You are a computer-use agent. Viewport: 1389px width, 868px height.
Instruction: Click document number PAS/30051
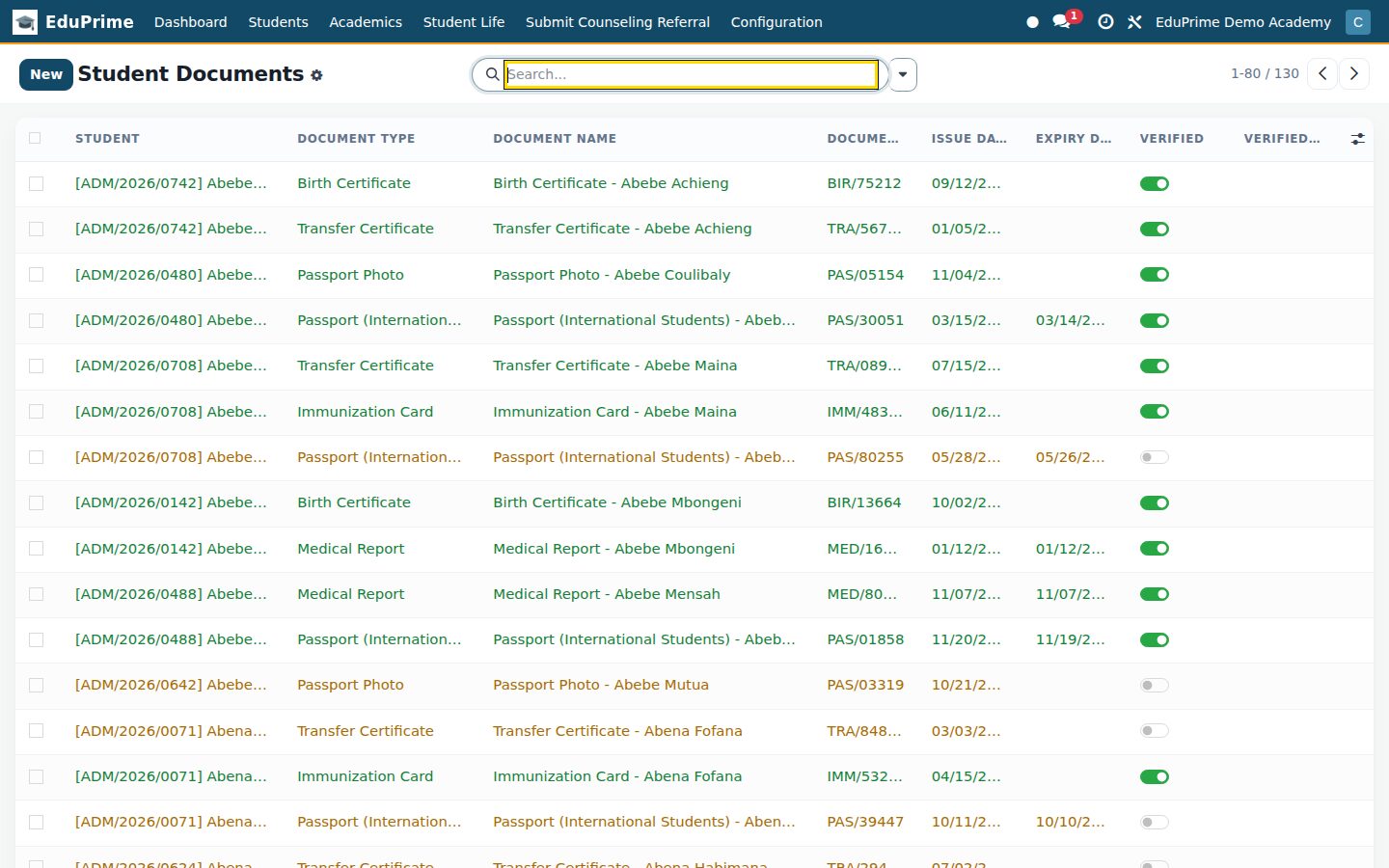pos(865,320)
